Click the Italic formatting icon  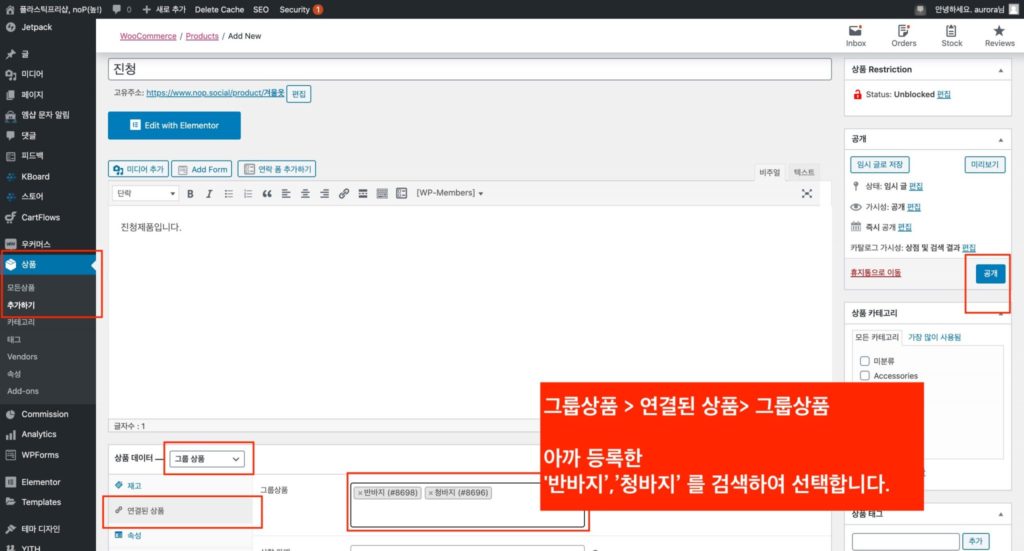(x=209, y=193)
